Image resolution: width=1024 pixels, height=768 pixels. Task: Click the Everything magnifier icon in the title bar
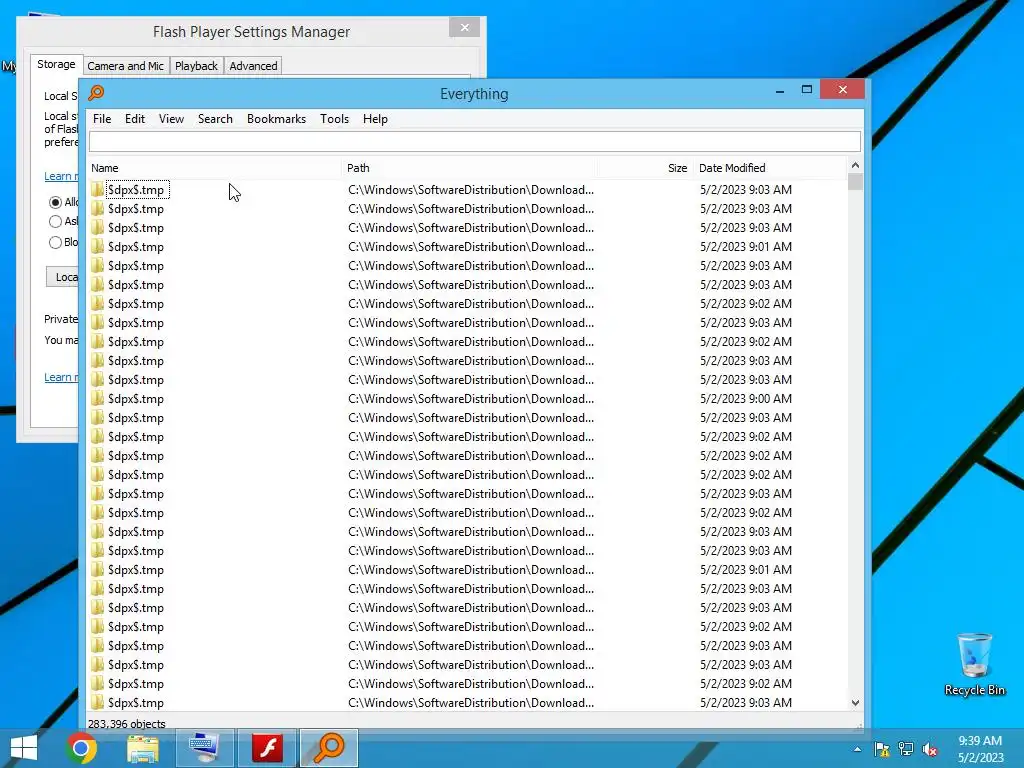pos(96,93)
